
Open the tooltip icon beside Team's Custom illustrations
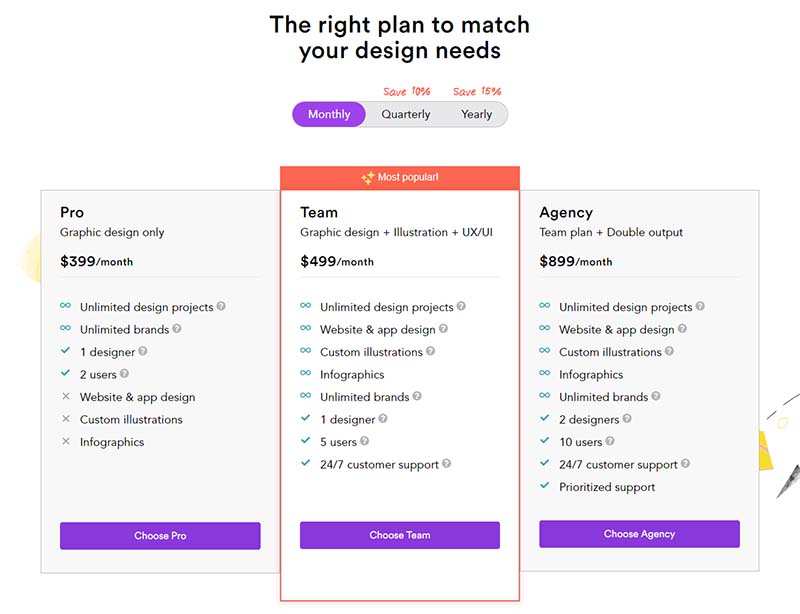pyautogui.click(x=430, y=351)
